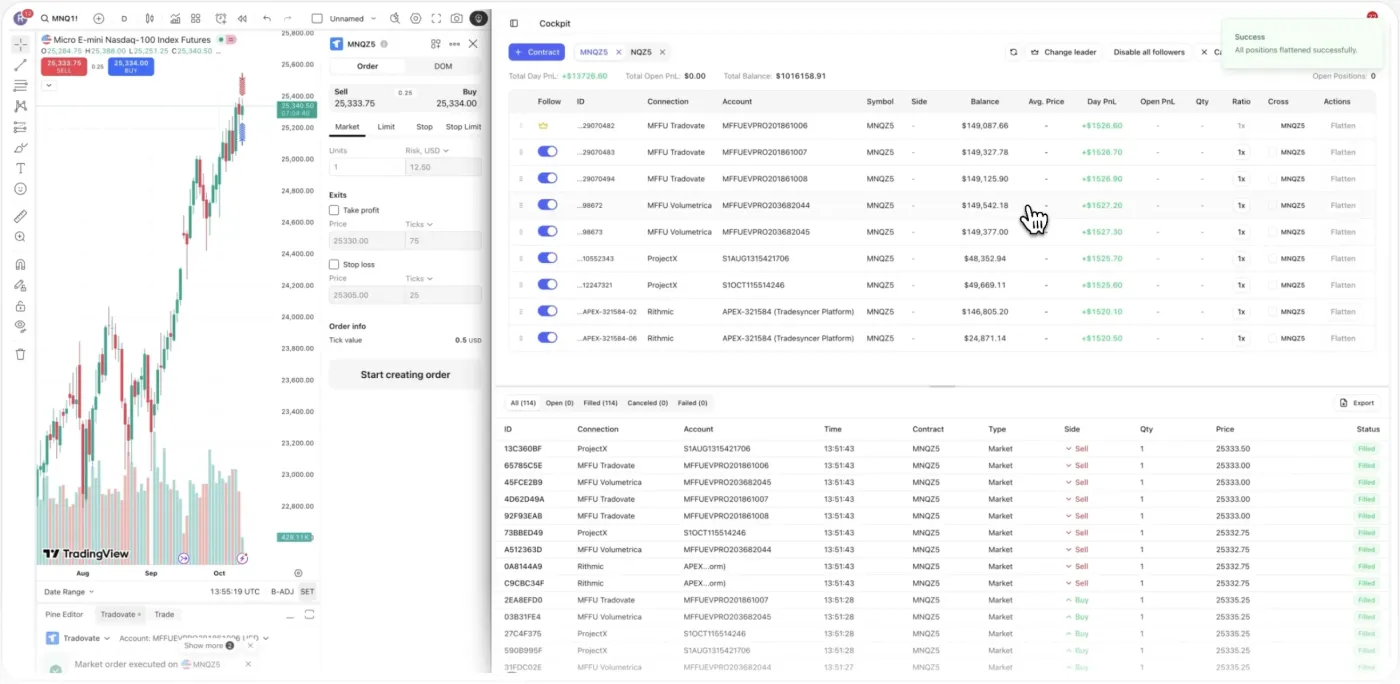The image size is (1400, 684).
Task: Open the MNQ1! symbol search
Action: 58,18
